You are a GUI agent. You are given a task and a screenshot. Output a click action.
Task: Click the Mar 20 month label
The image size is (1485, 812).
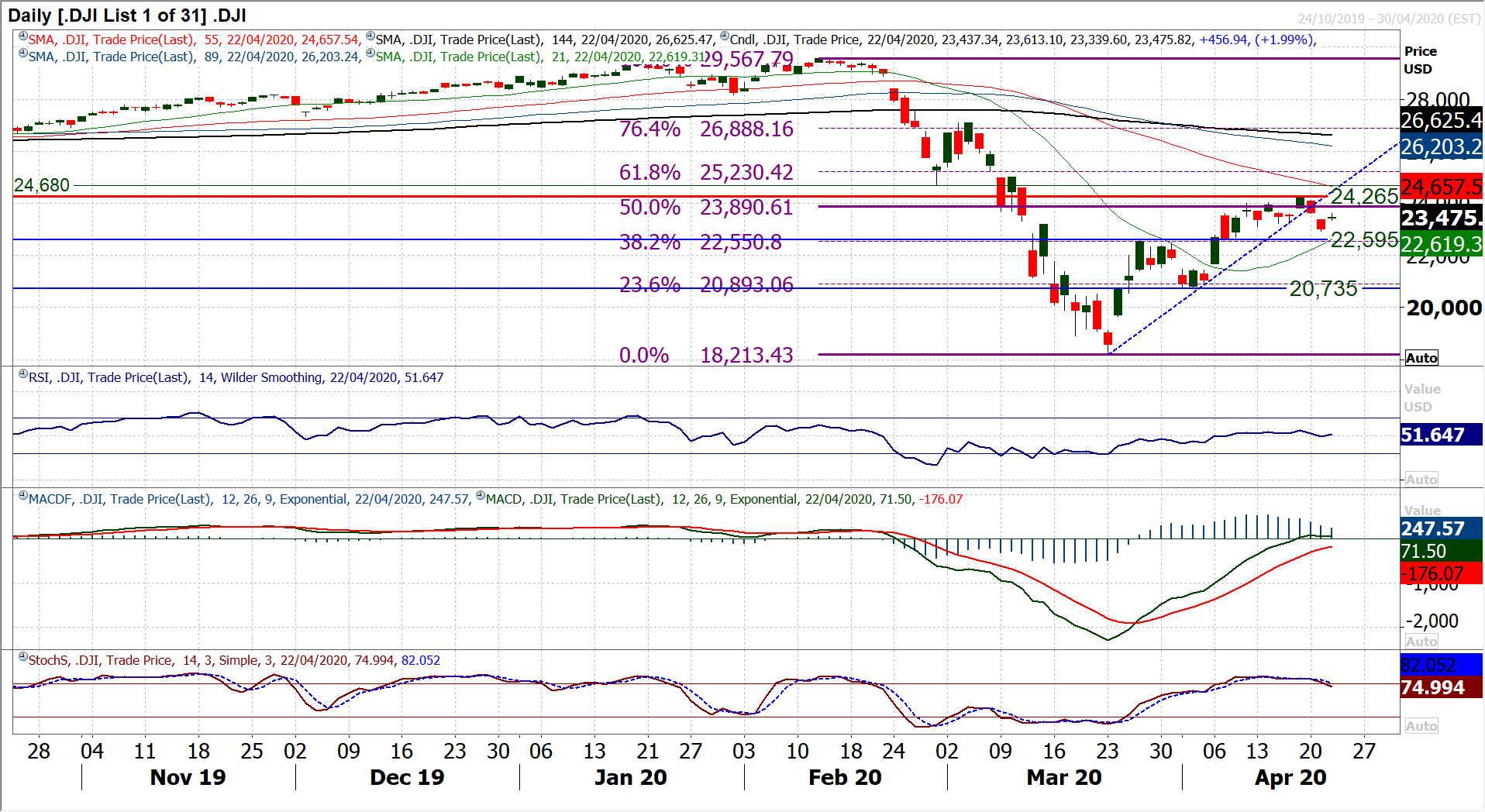tap(1064, 777)
